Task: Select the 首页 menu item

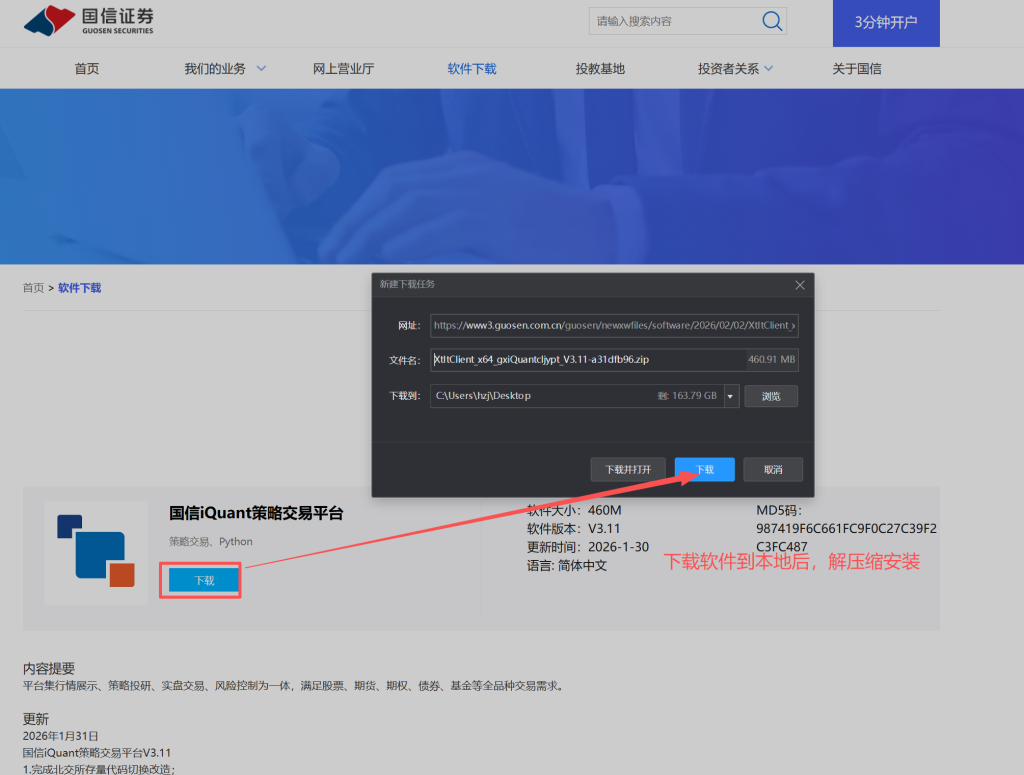Action: tap(86, 68)
